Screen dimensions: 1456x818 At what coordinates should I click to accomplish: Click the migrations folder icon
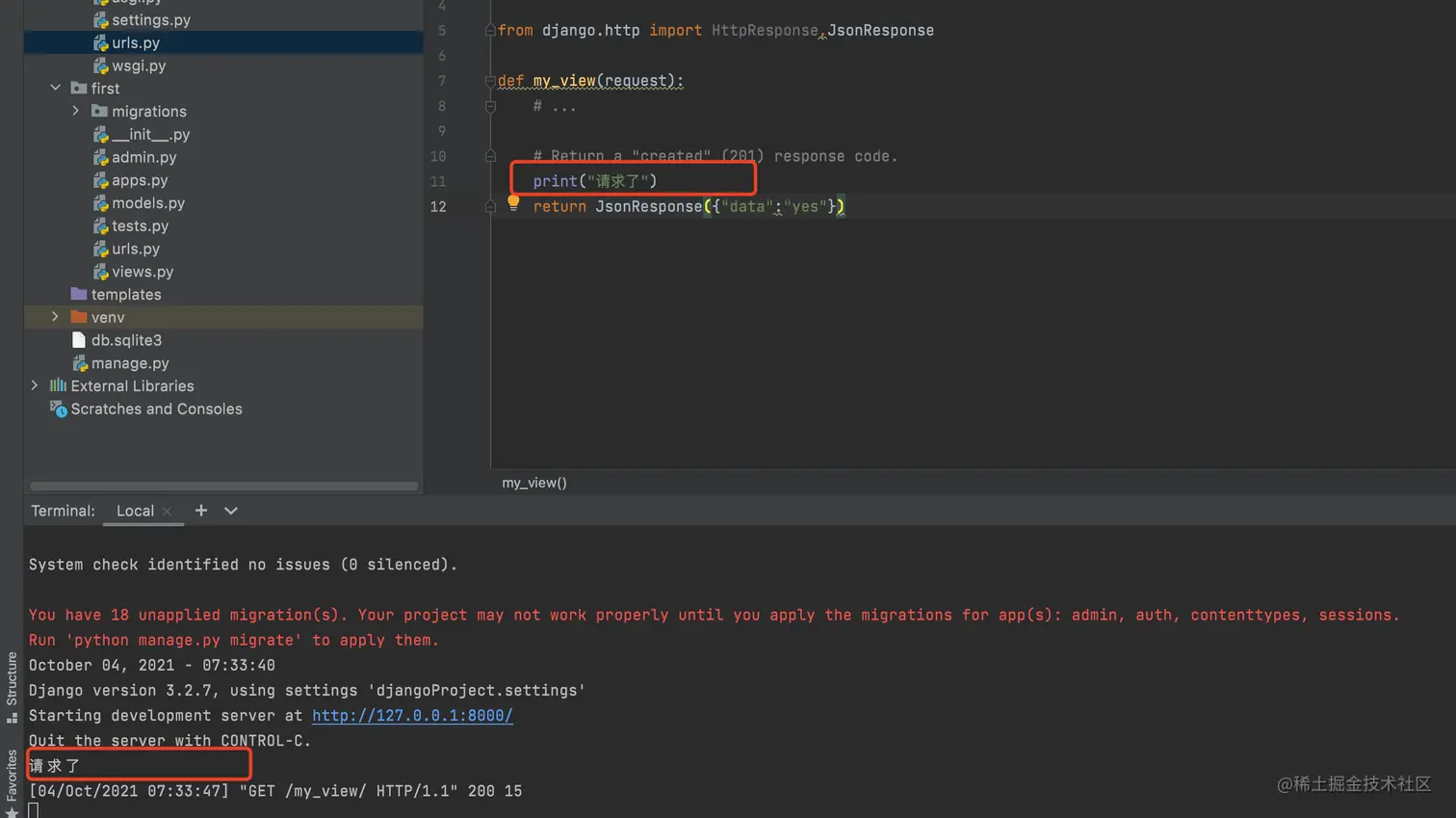[99, 112]
